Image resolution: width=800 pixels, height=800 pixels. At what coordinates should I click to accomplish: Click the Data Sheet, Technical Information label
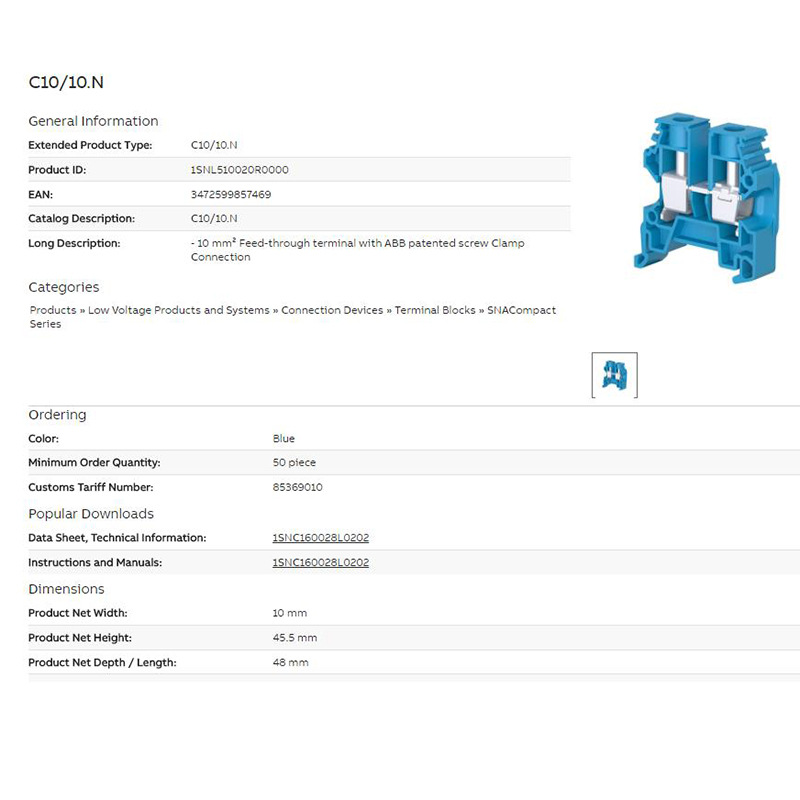tap(117, 538)
